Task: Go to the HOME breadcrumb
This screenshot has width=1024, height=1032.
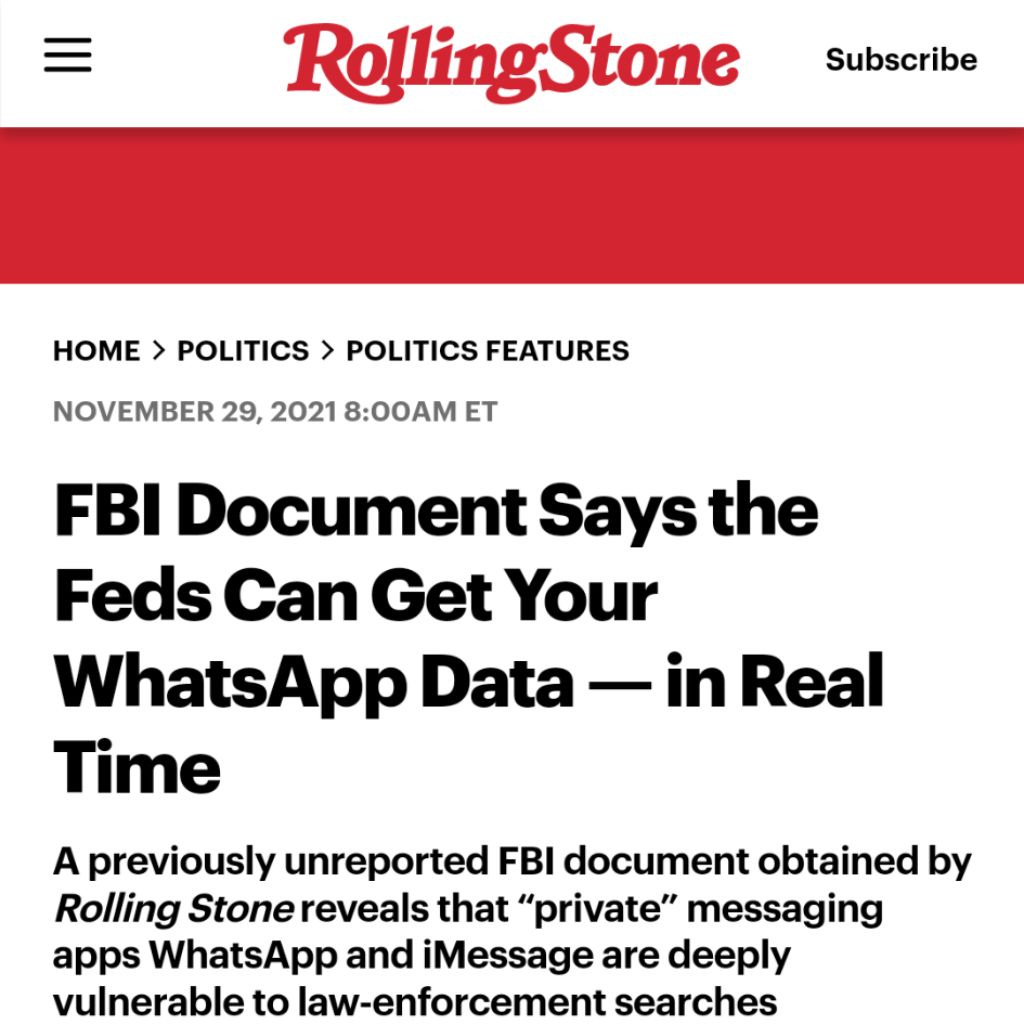Action: click(96, 351)
